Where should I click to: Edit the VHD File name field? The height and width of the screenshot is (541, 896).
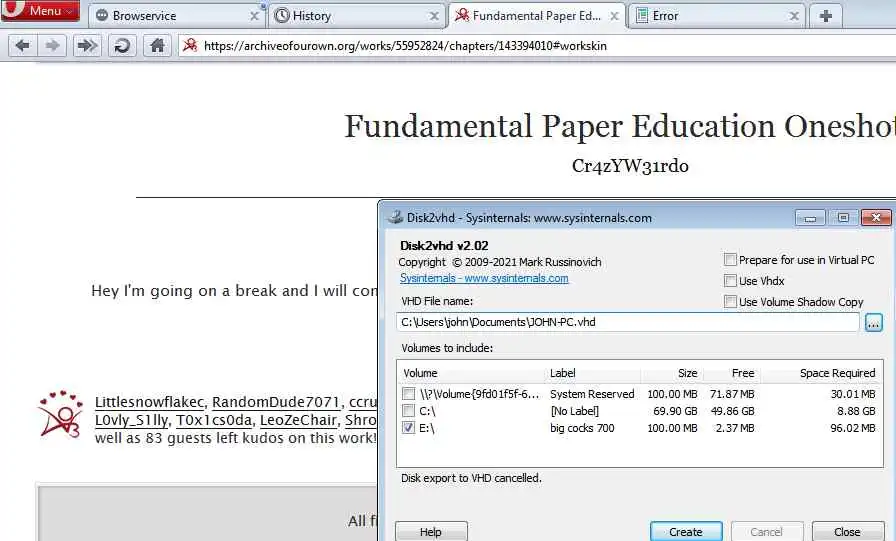(627, 322)
